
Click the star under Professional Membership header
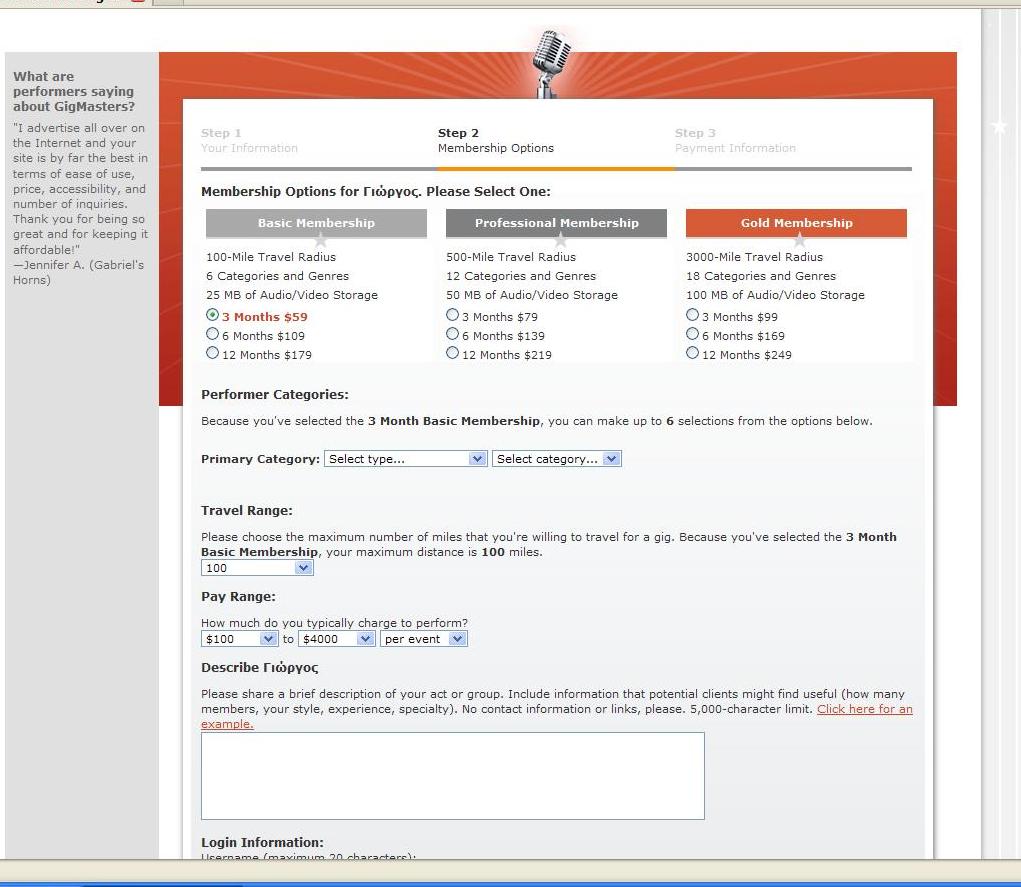click(x=560, y=240)
